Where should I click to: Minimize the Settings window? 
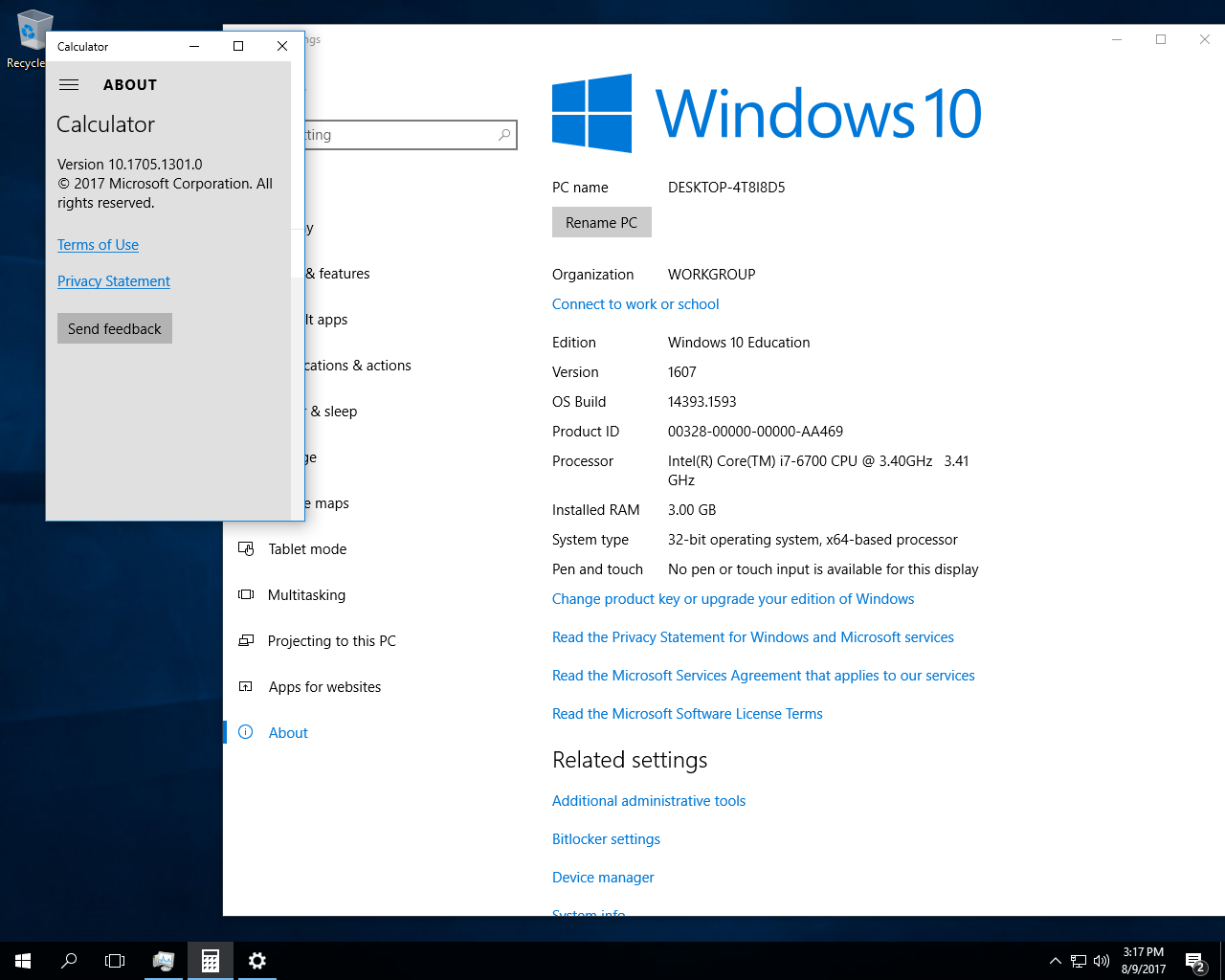[x=1117, y=39]
